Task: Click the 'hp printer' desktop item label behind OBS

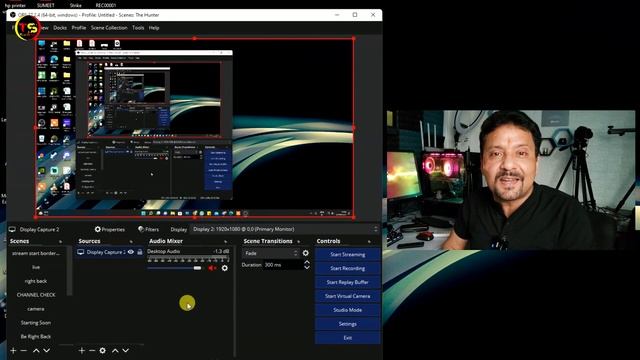Action: [x=15, y=5]
